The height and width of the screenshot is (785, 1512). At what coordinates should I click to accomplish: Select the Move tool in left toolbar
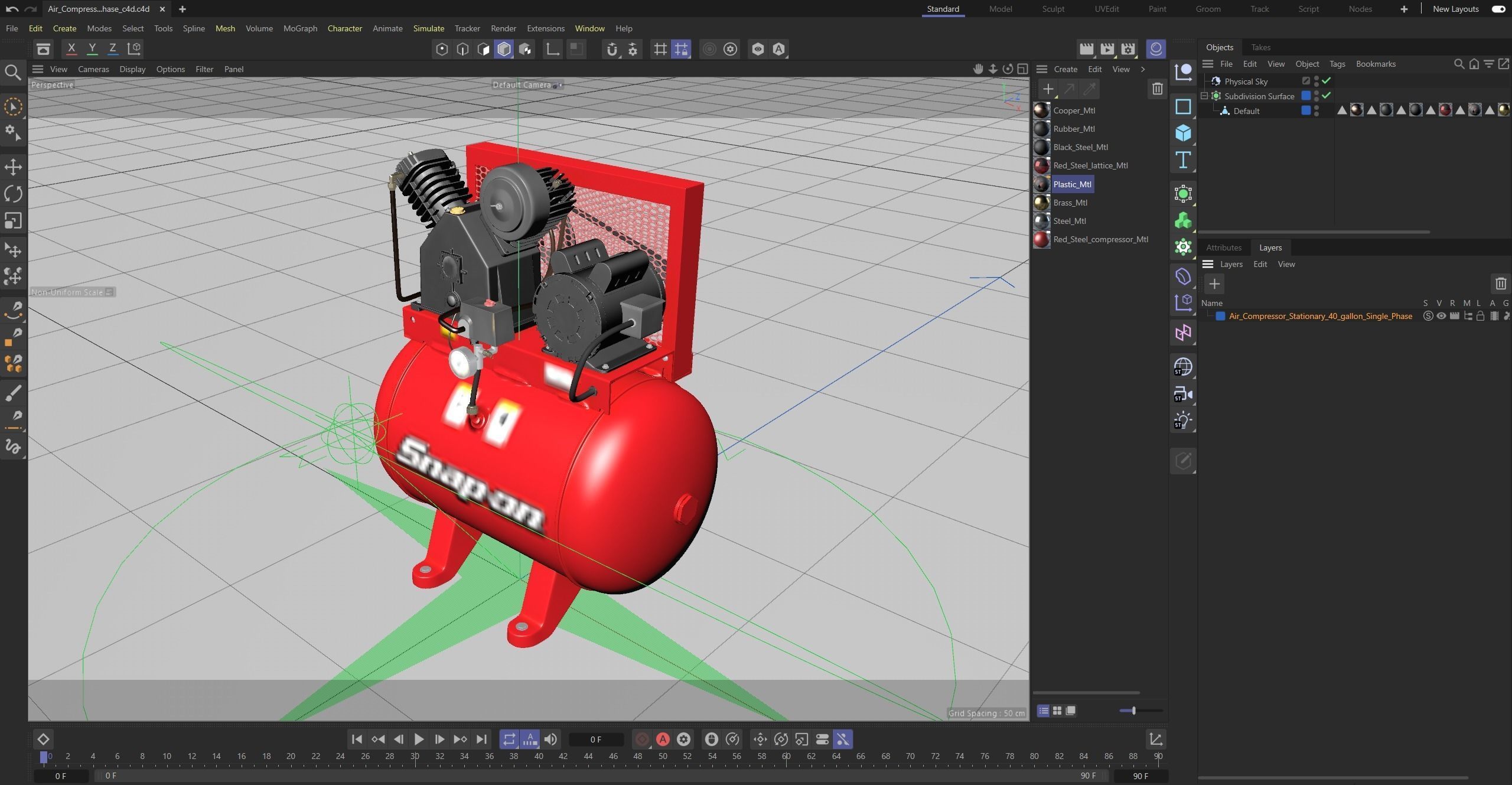[x=13, y=167]
